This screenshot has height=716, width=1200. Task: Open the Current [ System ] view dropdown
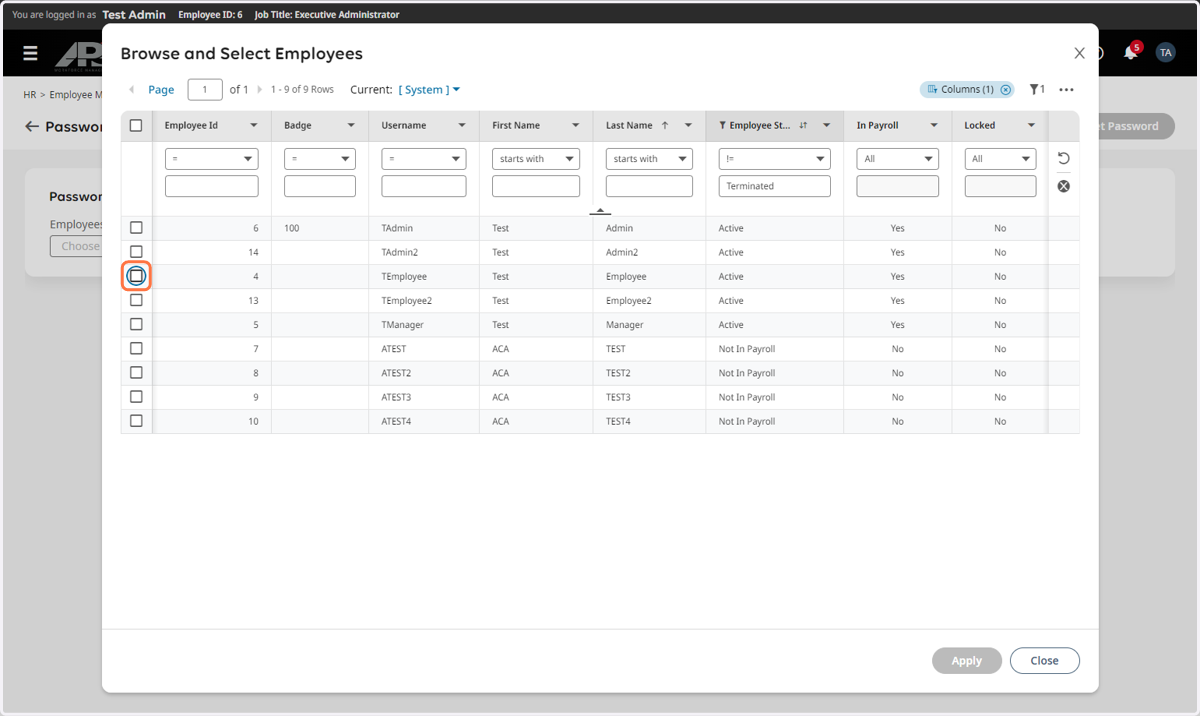(430, 90)
